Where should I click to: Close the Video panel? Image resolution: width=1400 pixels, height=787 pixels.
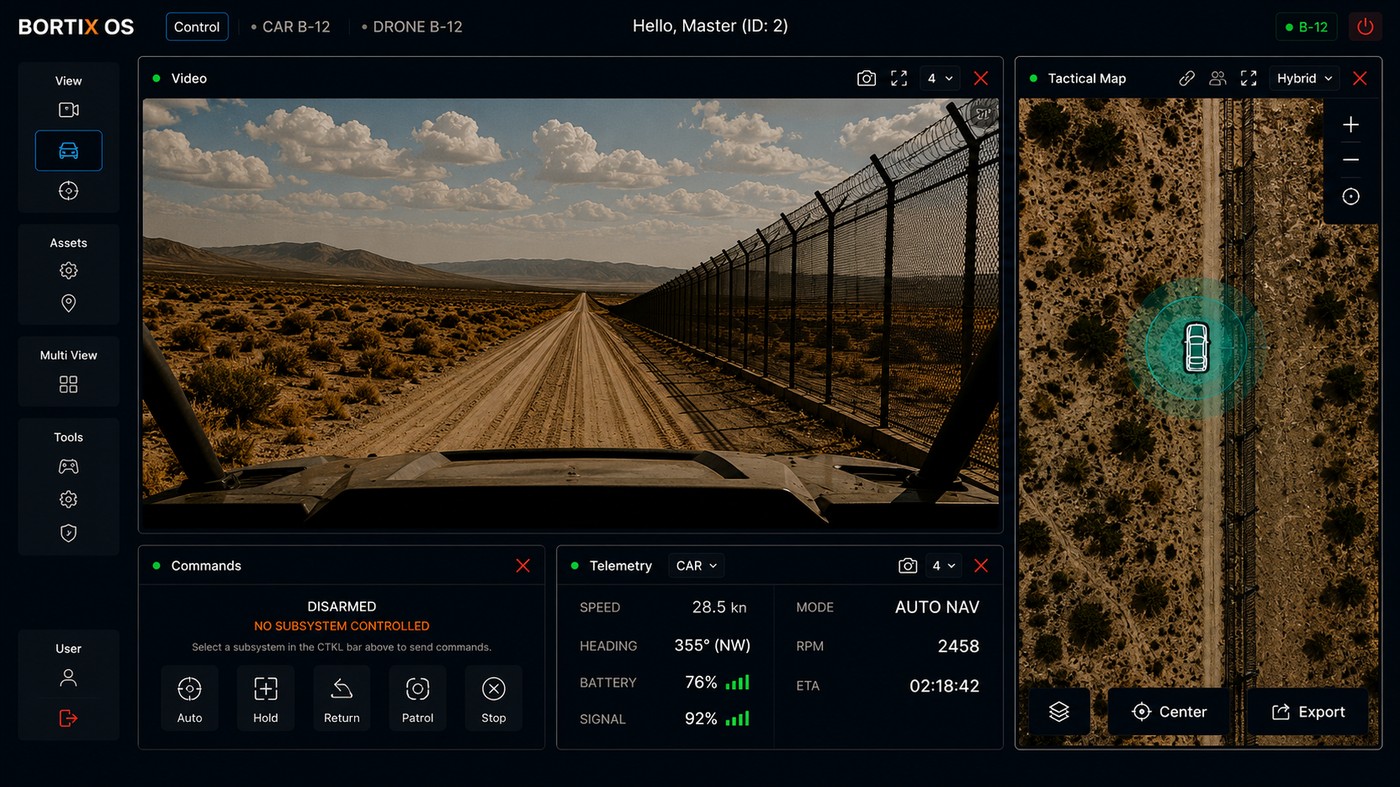[981, 78]
